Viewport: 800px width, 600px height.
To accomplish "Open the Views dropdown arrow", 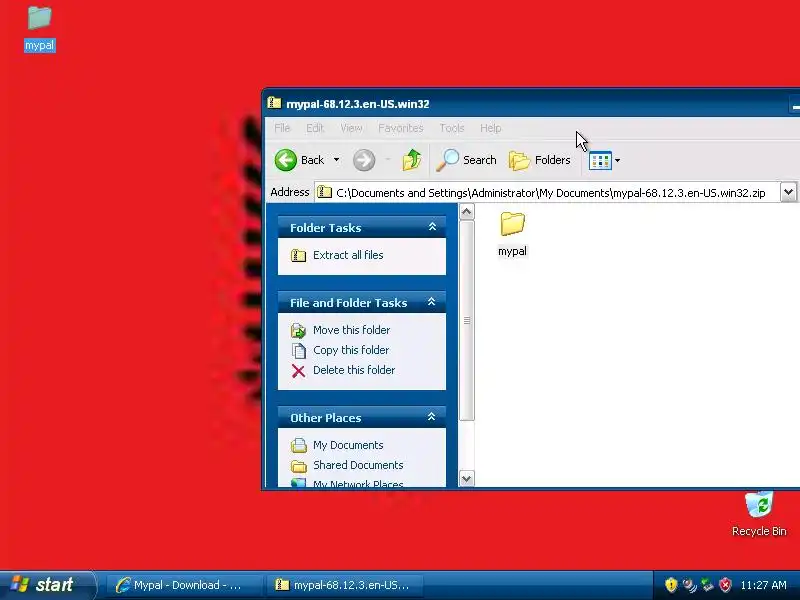I will pos(617,161).
